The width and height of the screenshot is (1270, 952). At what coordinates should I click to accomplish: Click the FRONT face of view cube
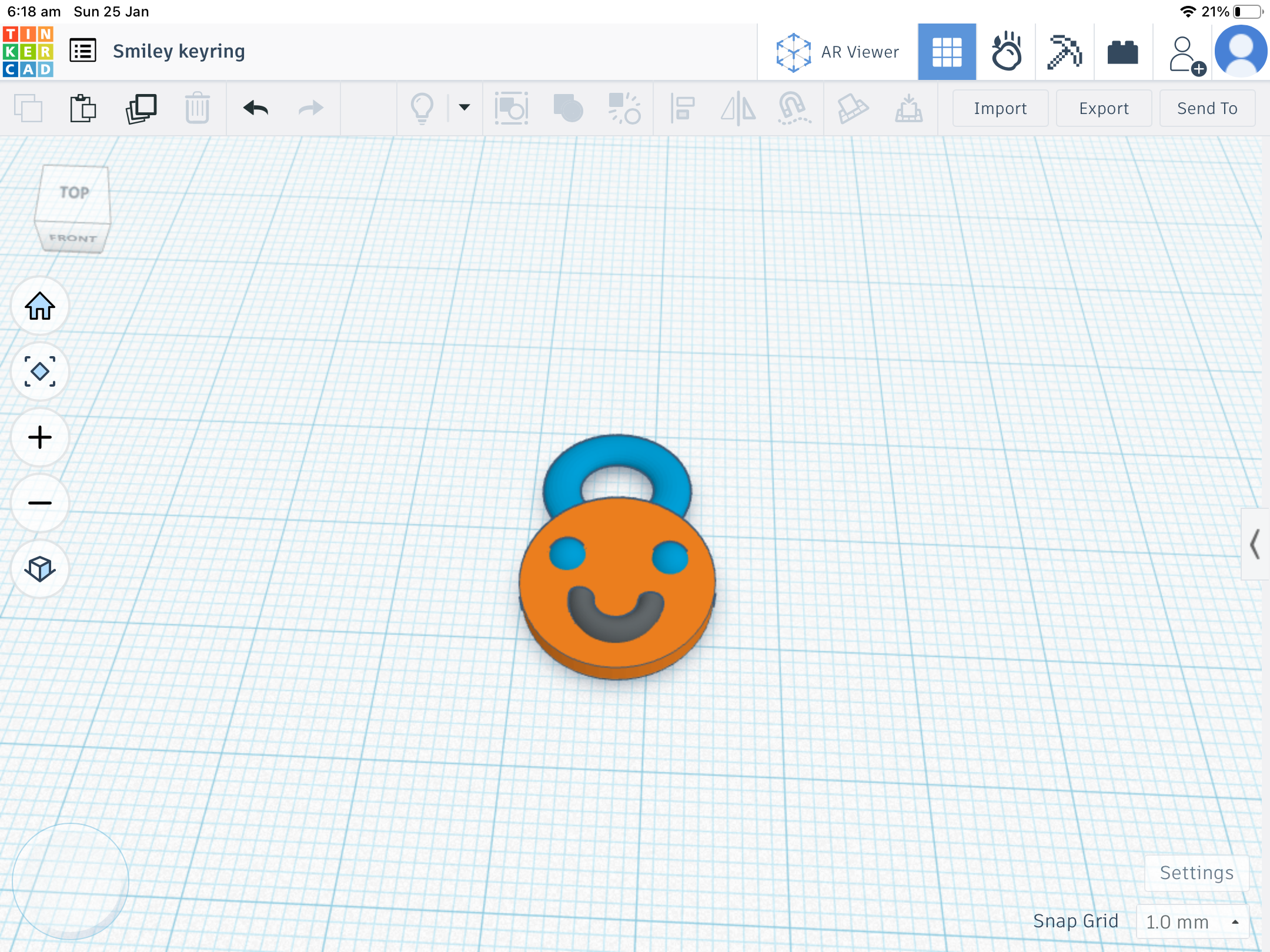[x=73, y=238]
